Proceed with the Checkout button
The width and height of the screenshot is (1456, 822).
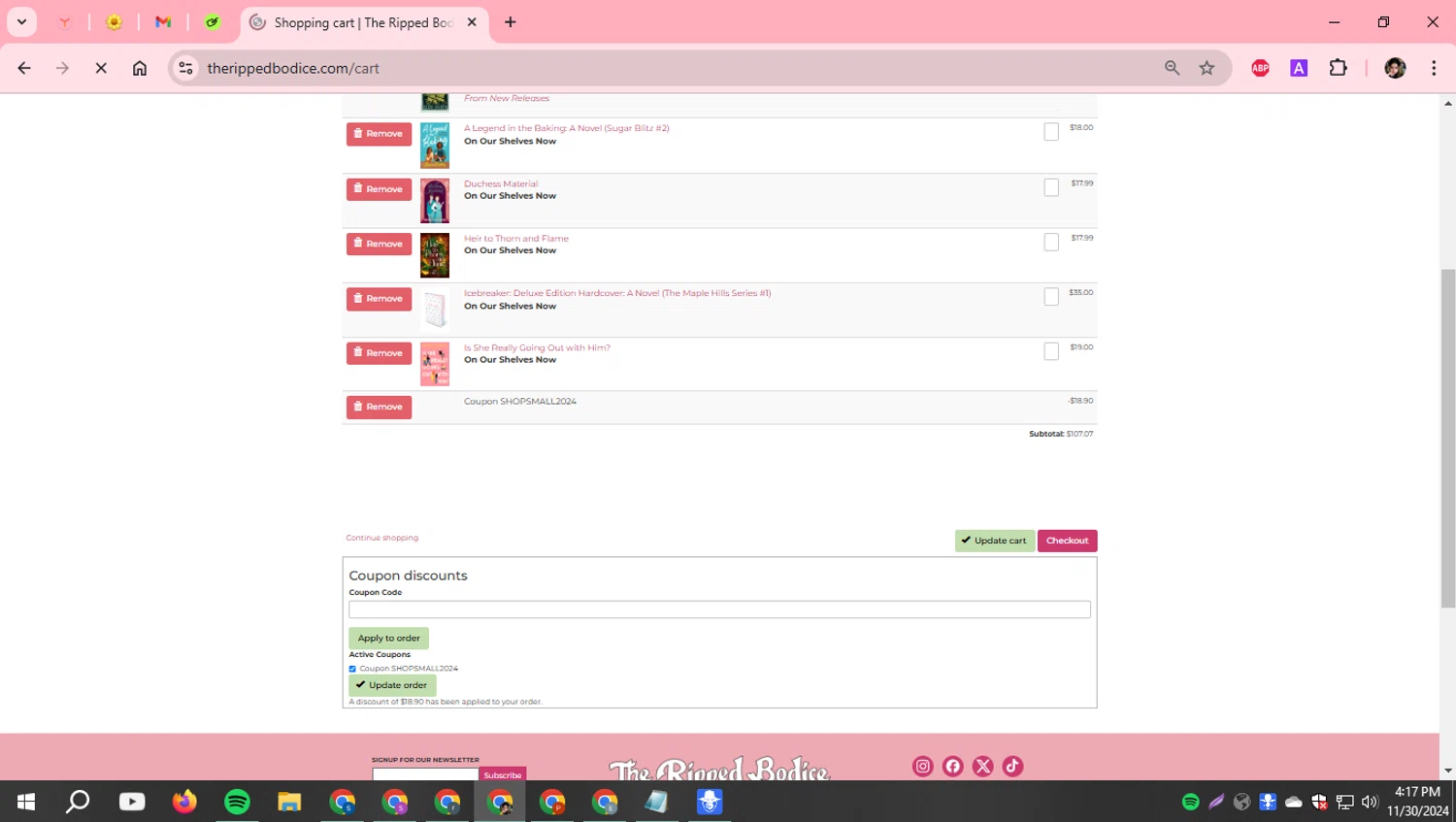click(x=1067, y=541)
